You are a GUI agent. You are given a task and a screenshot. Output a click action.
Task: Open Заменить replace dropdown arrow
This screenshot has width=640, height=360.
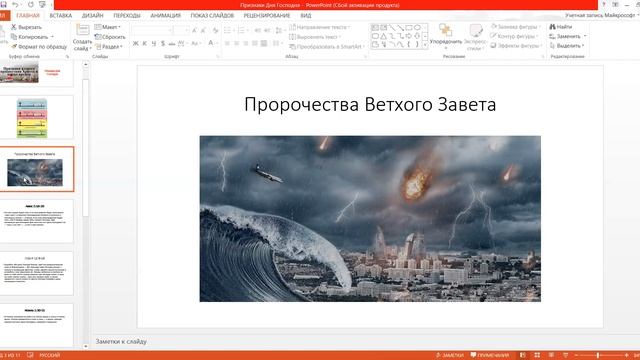click(x=585, y=36)
